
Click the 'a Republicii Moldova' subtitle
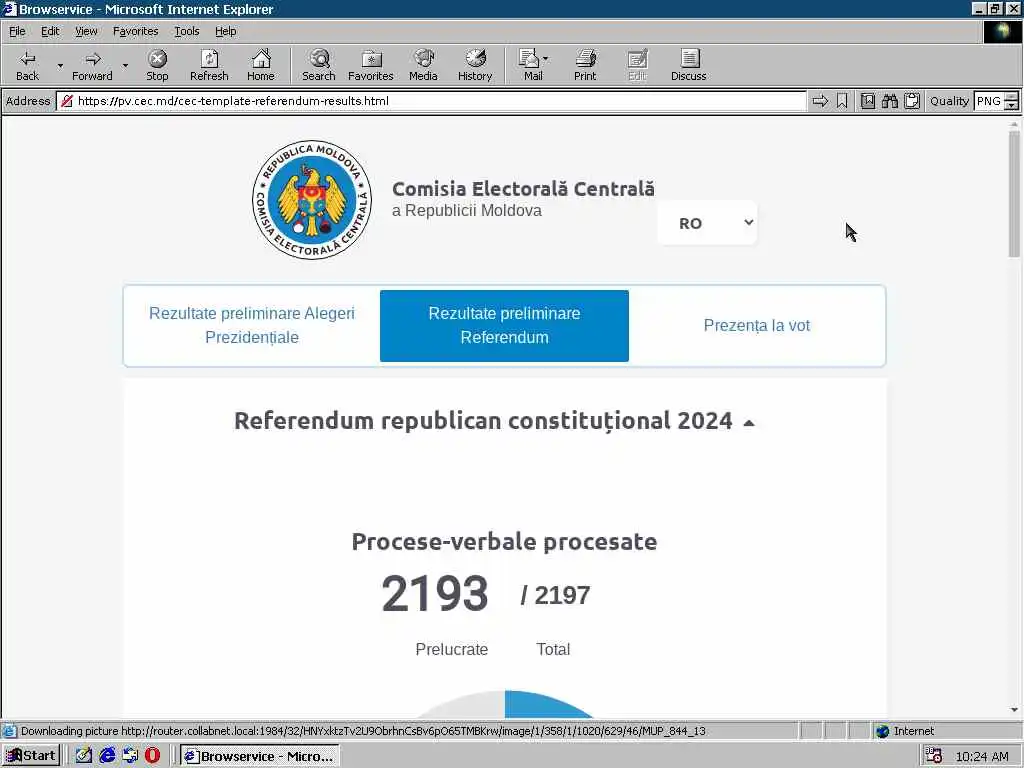[467, 211]
